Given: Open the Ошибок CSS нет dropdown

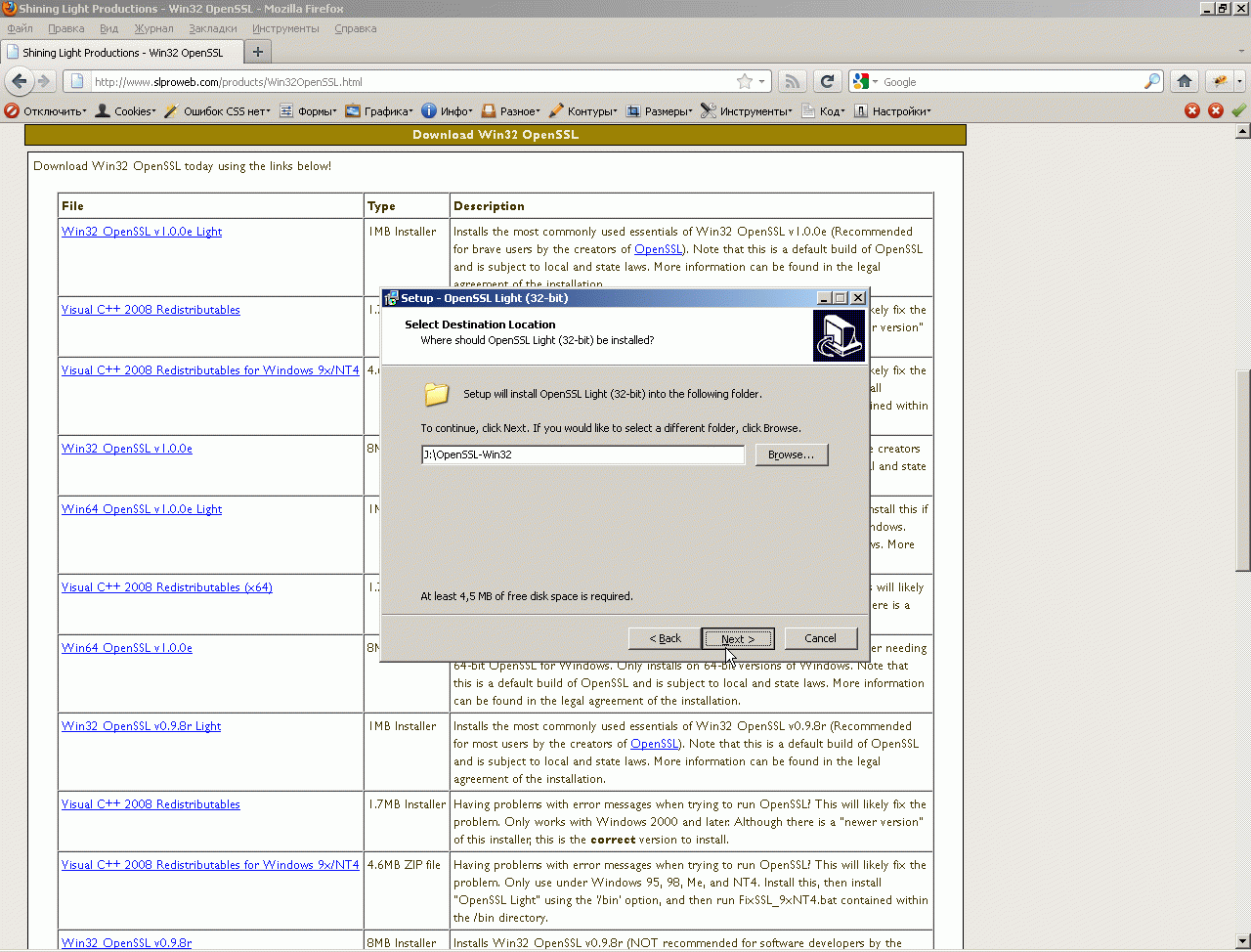Looking at the screenshot, I should (x=218, y=111).
